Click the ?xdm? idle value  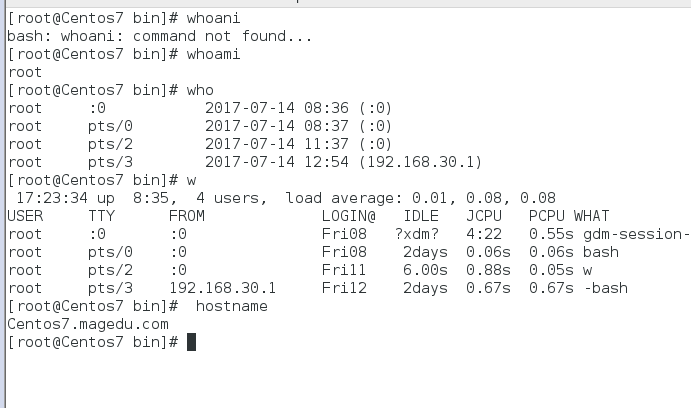(416, 234)
